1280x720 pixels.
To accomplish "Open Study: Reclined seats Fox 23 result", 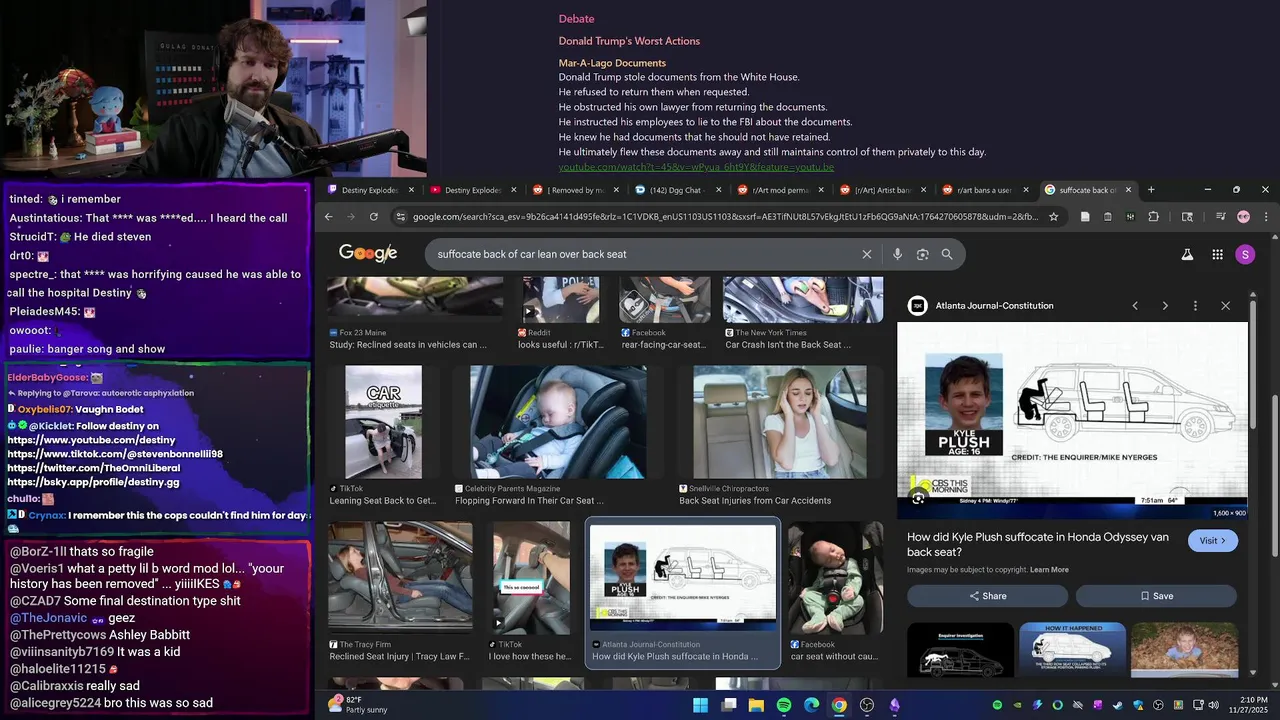I will (x=408, y=345).
